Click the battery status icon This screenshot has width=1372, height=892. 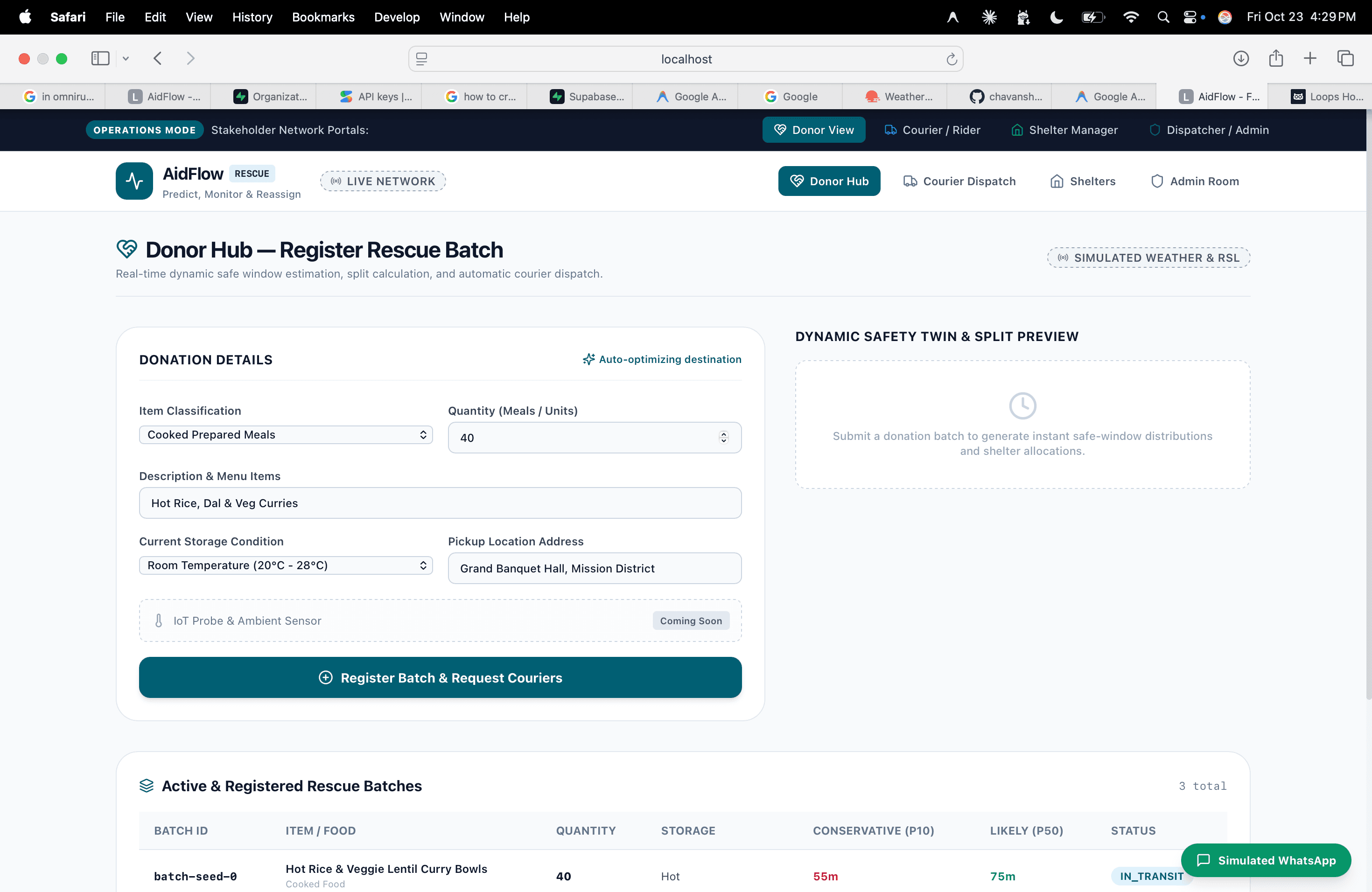(x=1092, y=17)
